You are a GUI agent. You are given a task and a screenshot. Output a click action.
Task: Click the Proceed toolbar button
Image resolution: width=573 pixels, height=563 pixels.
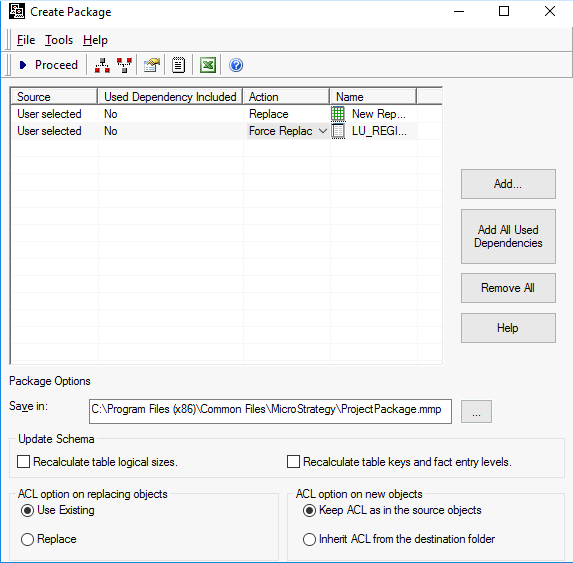[48, 65]
